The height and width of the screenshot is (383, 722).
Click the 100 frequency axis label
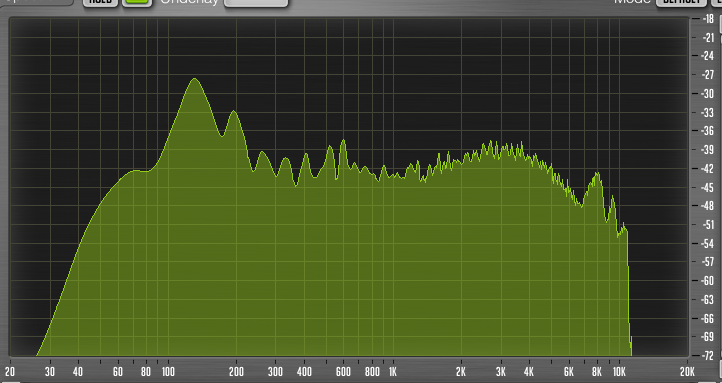coord(168,371)
